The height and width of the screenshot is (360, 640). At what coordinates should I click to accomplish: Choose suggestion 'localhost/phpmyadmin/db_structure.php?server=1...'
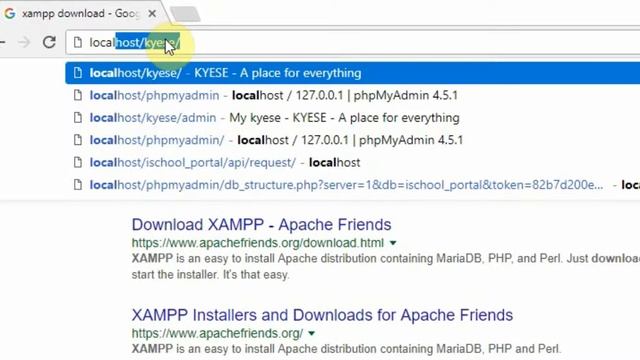point(353,185)
